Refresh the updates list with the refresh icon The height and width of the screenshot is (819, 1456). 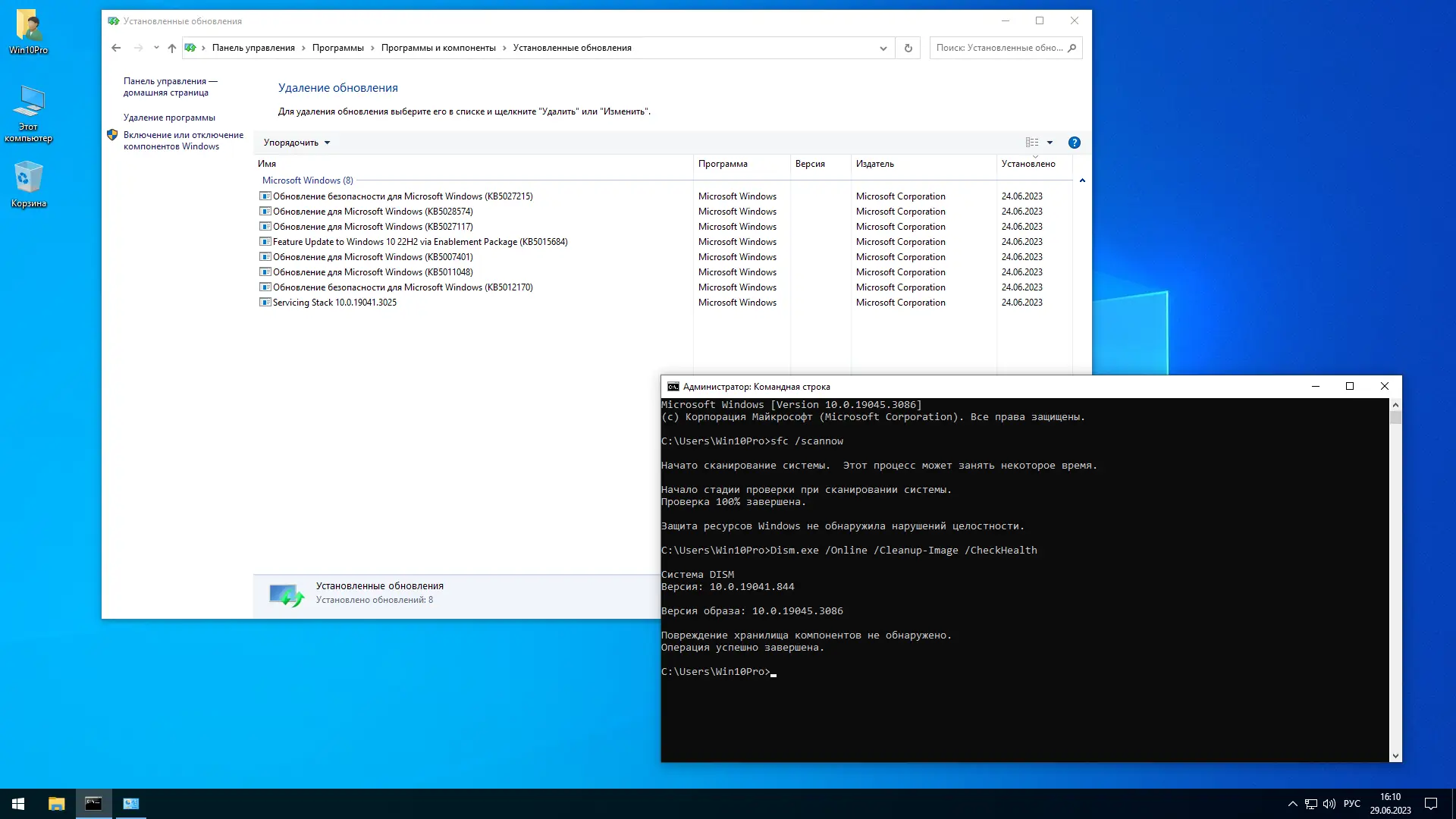pos(908,47)
